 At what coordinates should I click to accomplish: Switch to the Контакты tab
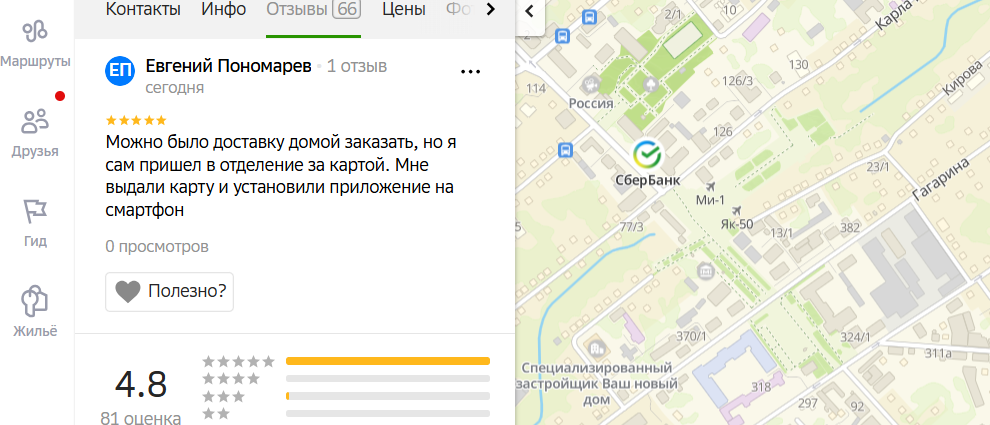coord(143,9)
